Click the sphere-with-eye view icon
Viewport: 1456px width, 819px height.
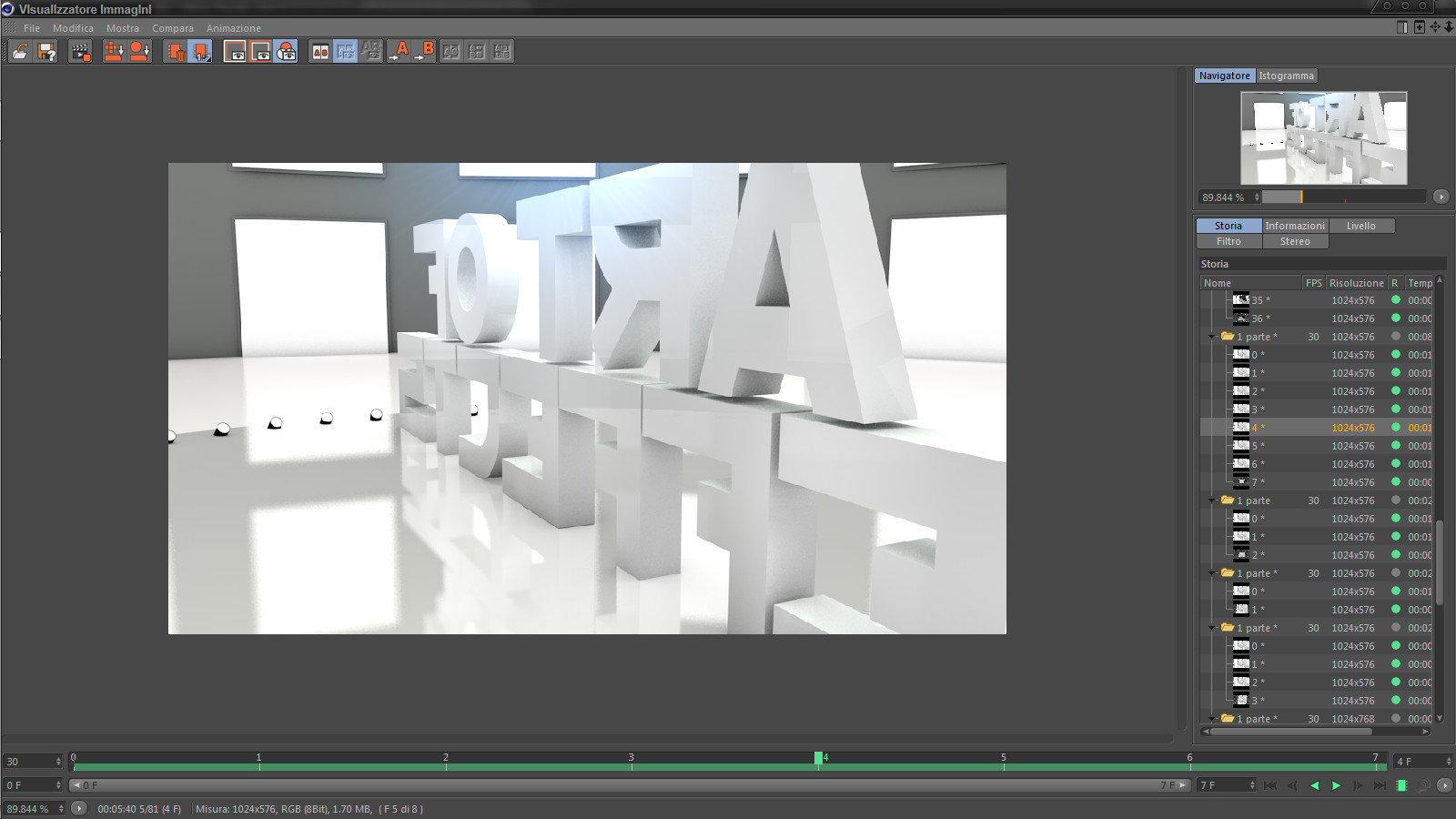286,52
